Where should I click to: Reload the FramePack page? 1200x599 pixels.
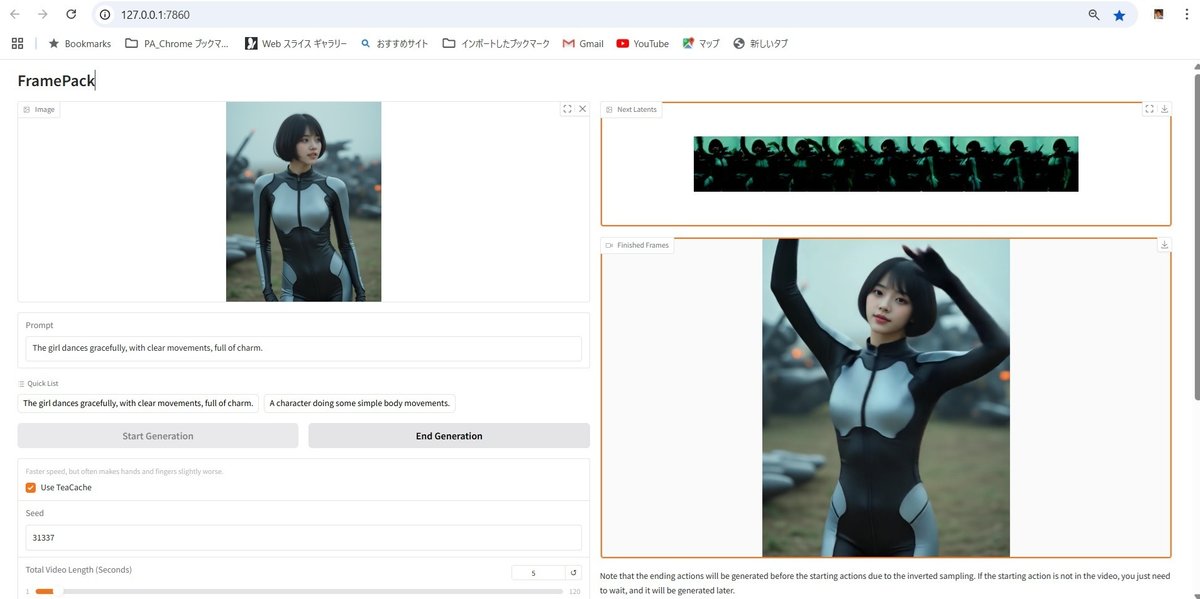tap(70, 15)
